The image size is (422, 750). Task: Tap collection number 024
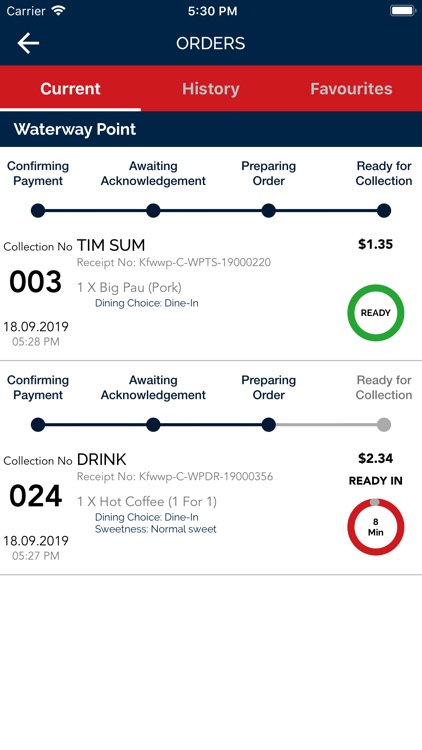click(35, 496)
